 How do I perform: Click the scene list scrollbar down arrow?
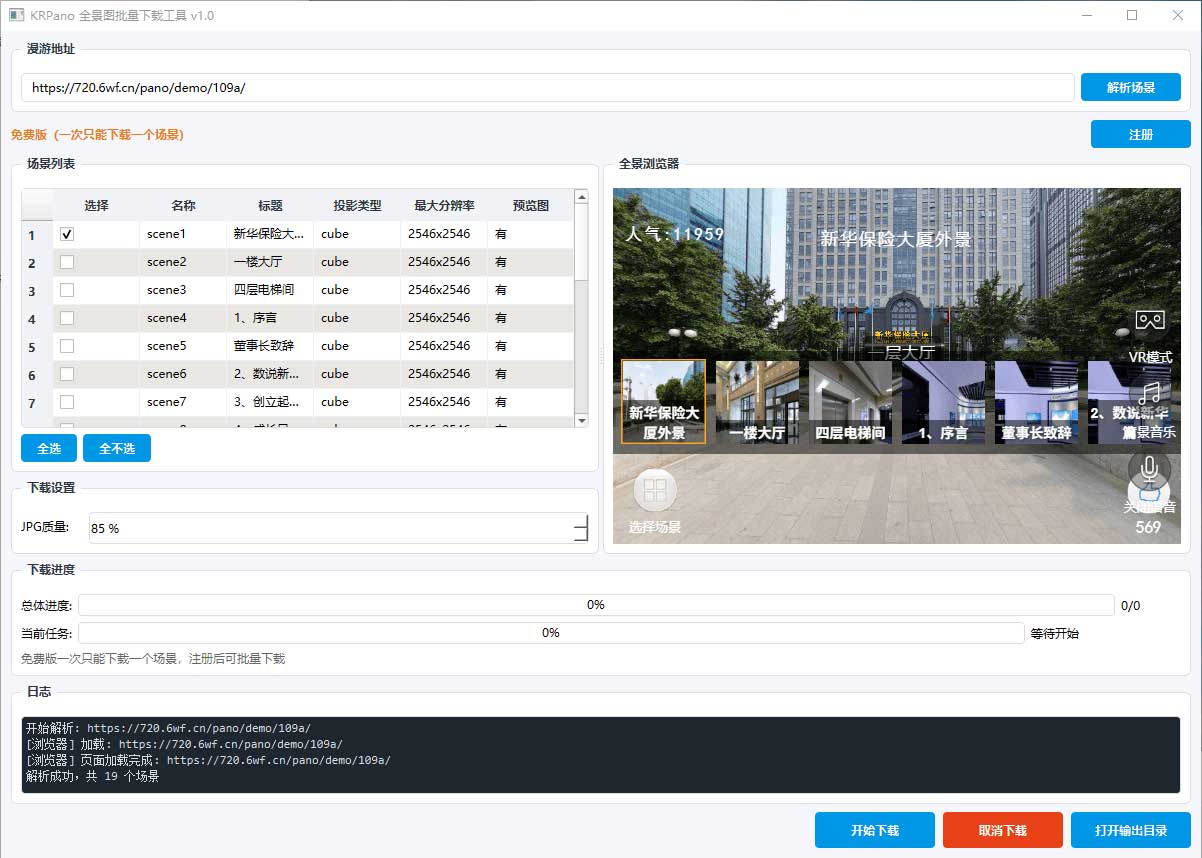coord(582,421)
